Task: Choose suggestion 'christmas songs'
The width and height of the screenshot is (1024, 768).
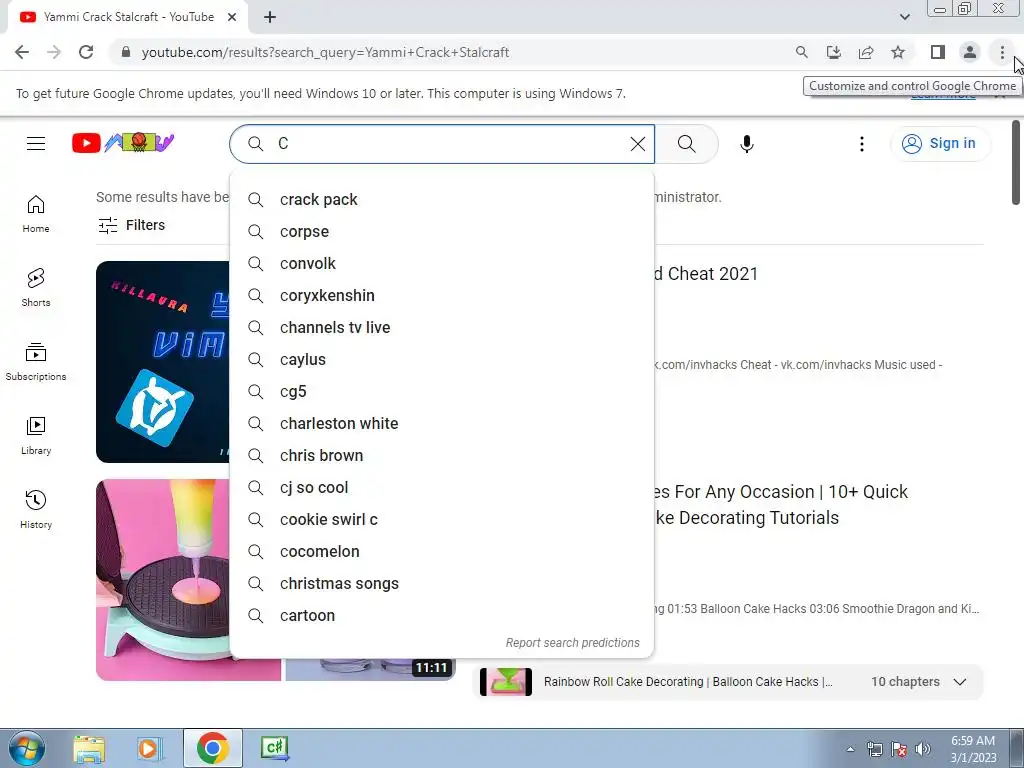Action: [441, 583]
